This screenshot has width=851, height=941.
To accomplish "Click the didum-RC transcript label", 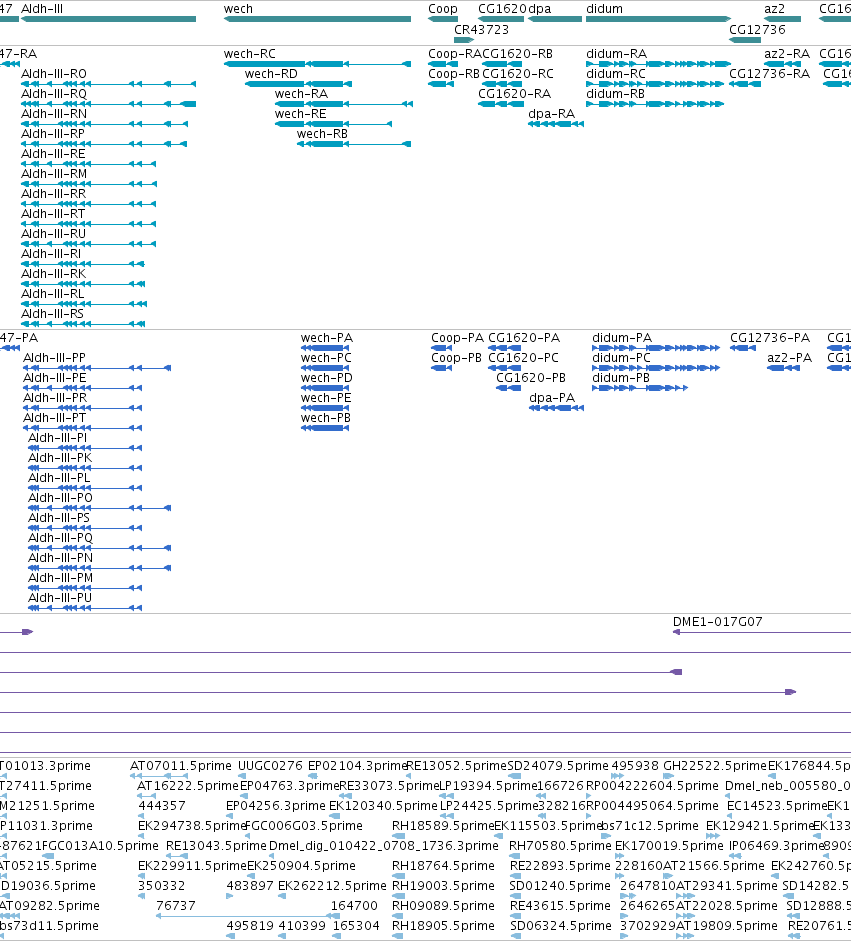I will (616, 74).
